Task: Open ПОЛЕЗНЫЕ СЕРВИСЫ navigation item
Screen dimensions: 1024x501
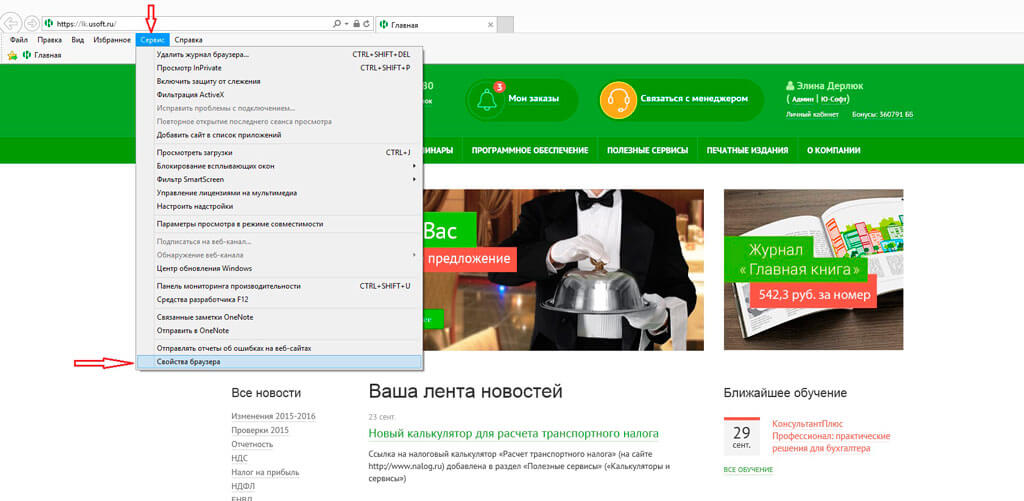Action: click(647, 150)
